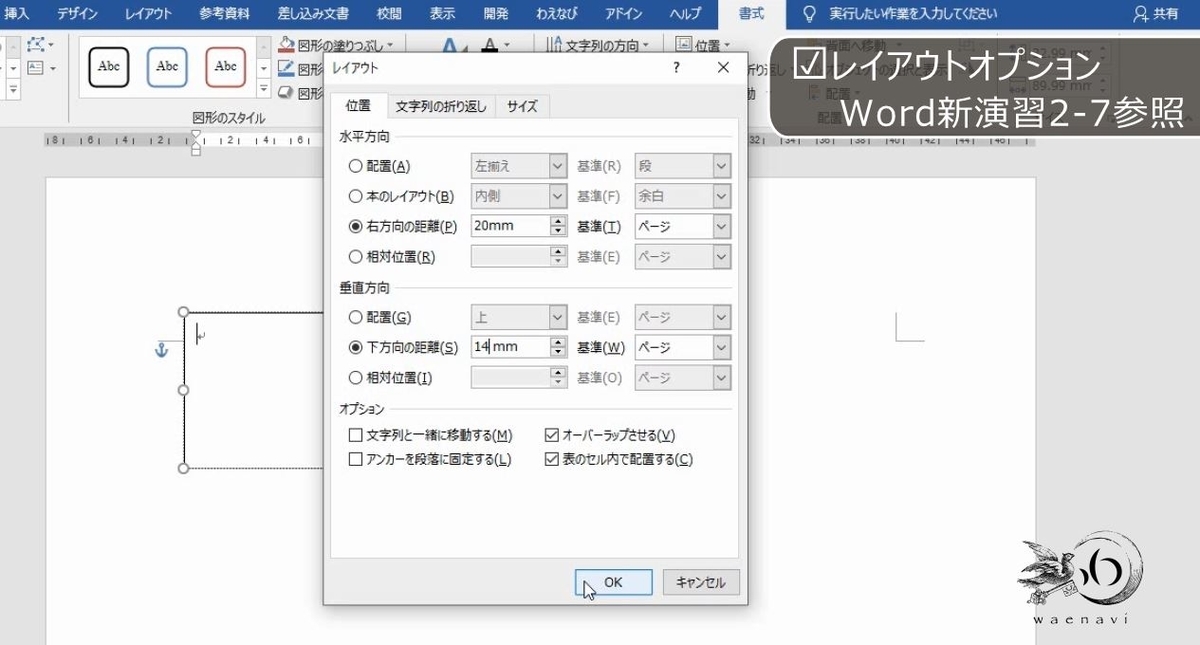The height and width of the screenshot is (645, 1200).
Task: Toggle 文字列と一緒に移動する(M) checkbox
Action: tap(355, 435)
